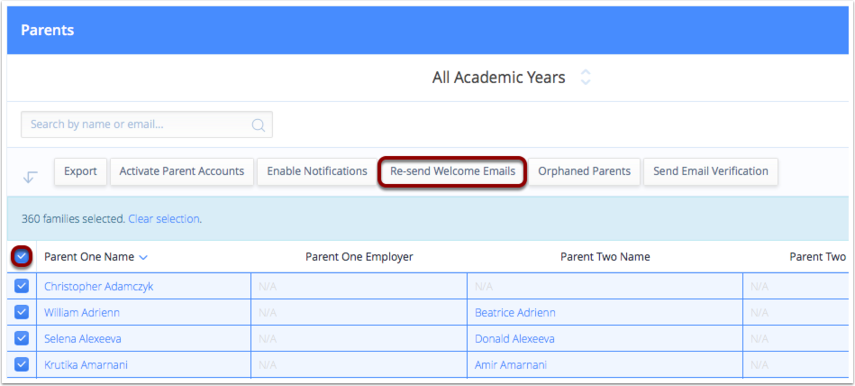Click the Parent One Employer column header
Viewport: 855px width, 386px height.
click(x=359, y=257)
